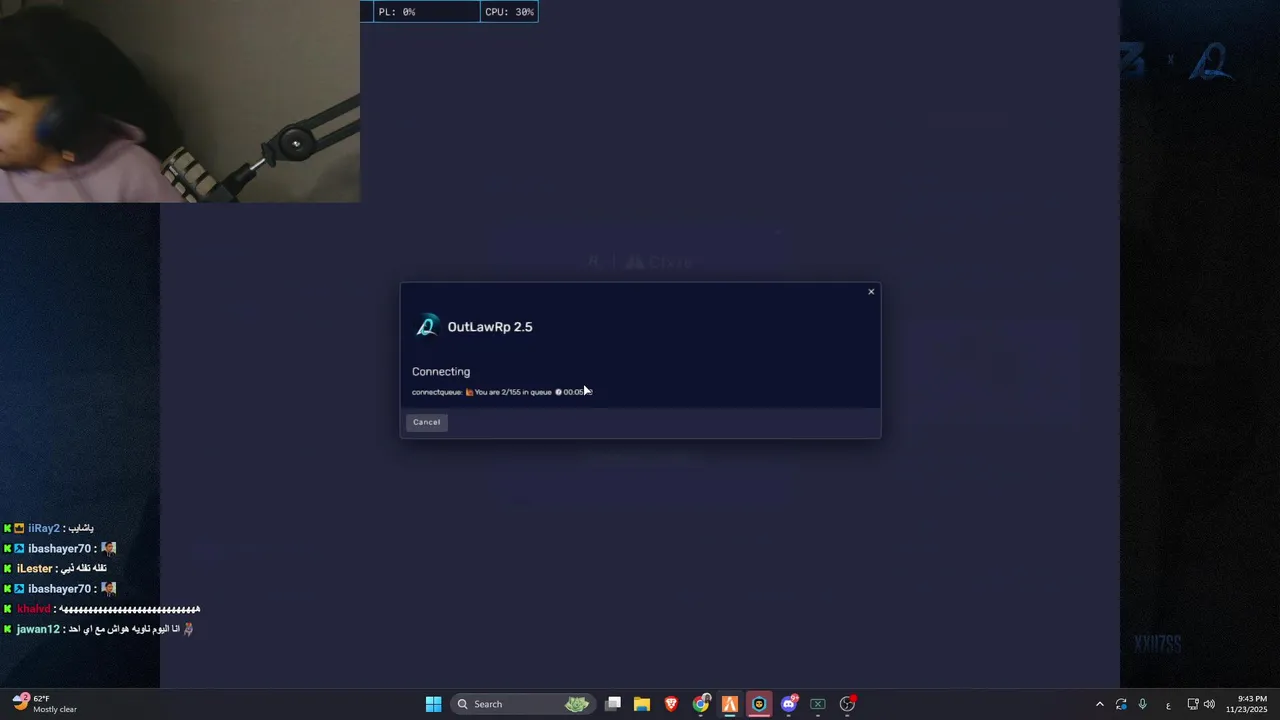The height and width of the screenshot is (720, 1280).
Task: Open the green Xbox-style taskbar app
Action: point(818,704)
